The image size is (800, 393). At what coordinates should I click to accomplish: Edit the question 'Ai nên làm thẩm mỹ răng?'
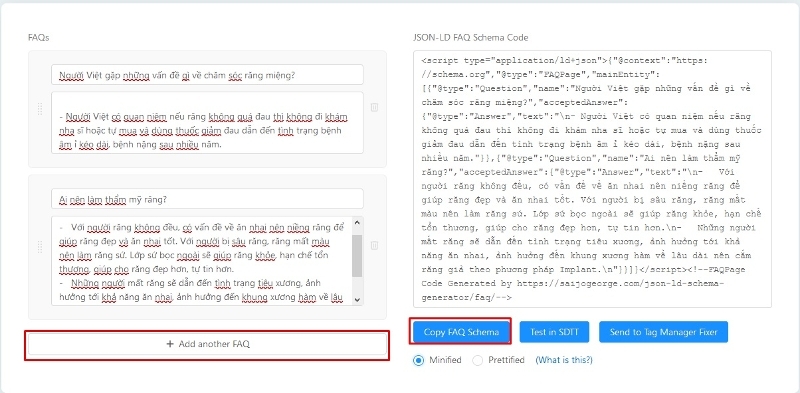coord(208,199)
